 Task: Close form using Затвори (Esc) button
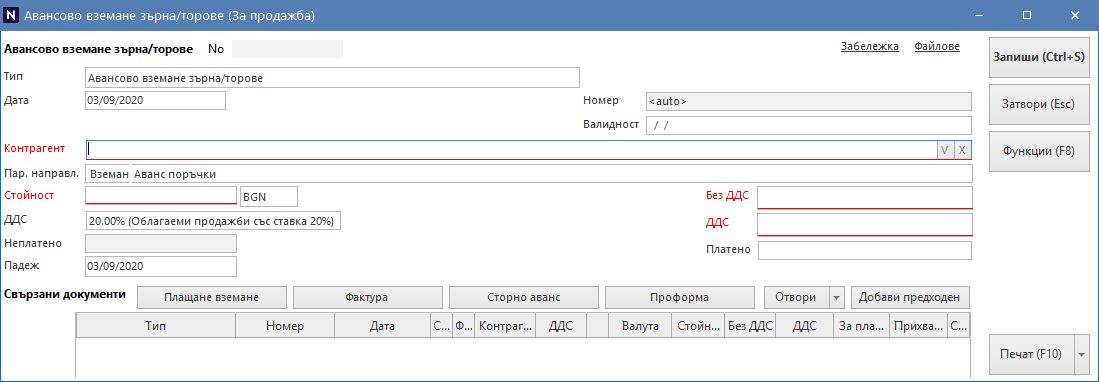point(1039,104)
